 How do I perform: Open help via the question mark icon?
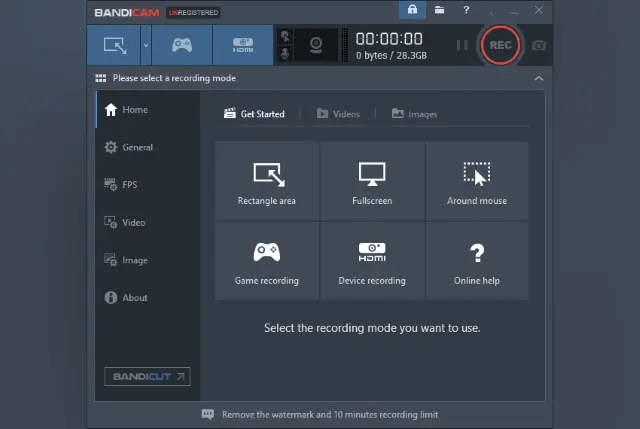(x=467, y=11)
